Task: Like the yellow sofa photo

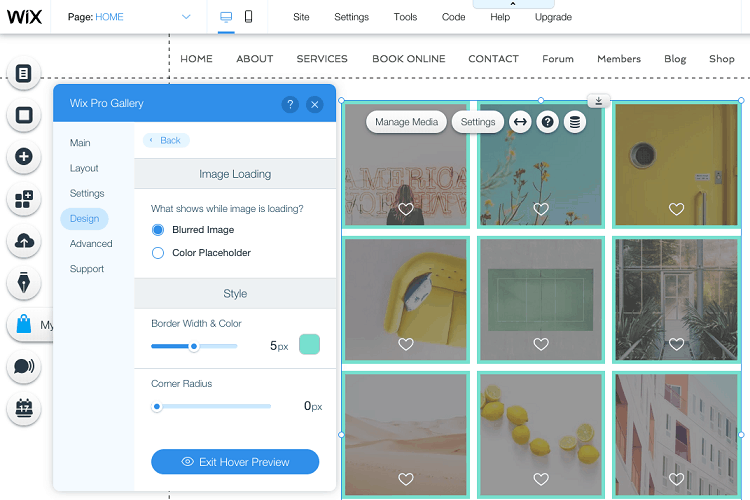Action: 406,344
